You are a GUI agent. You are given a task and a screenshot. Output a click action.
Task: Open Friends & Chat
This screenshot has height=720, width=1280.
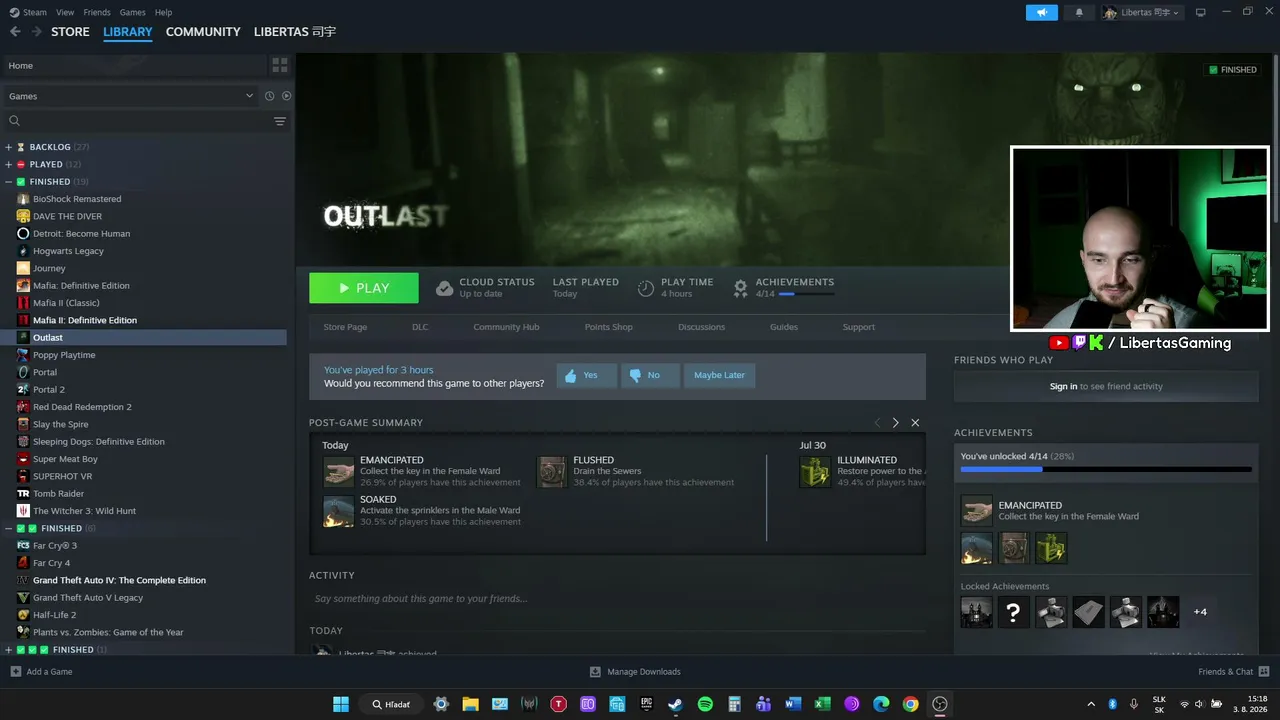click(x=1234, y=671)
